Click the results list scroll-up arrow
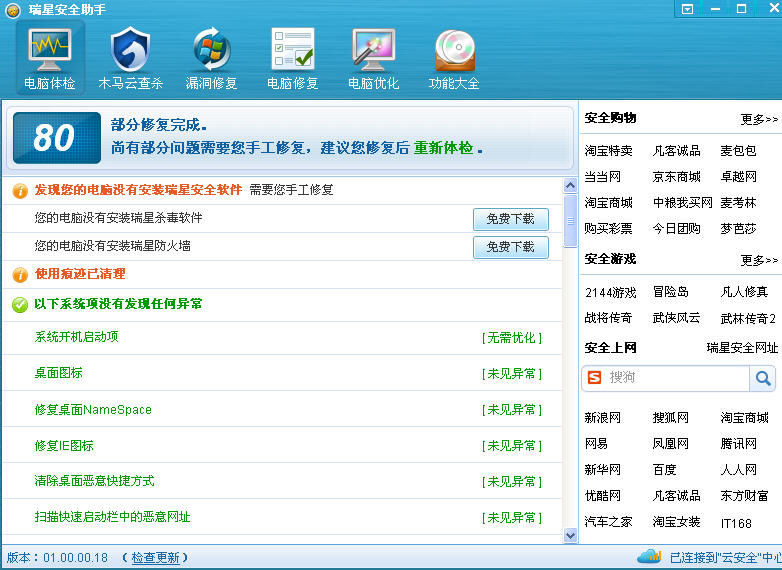The image size is (782, 570). coord(570,186)
